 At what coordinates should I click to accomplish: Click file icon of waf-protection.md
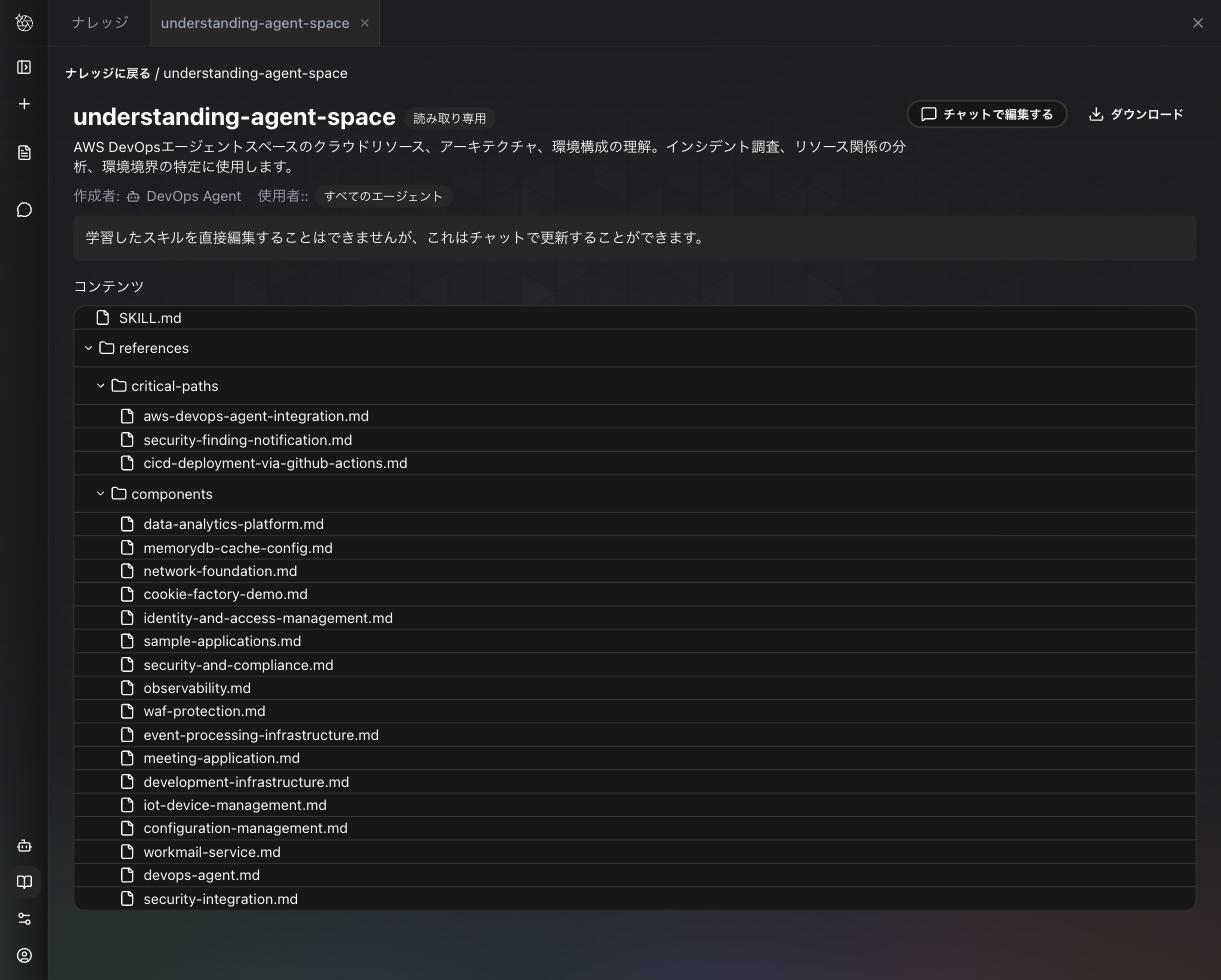click(127, 711)
